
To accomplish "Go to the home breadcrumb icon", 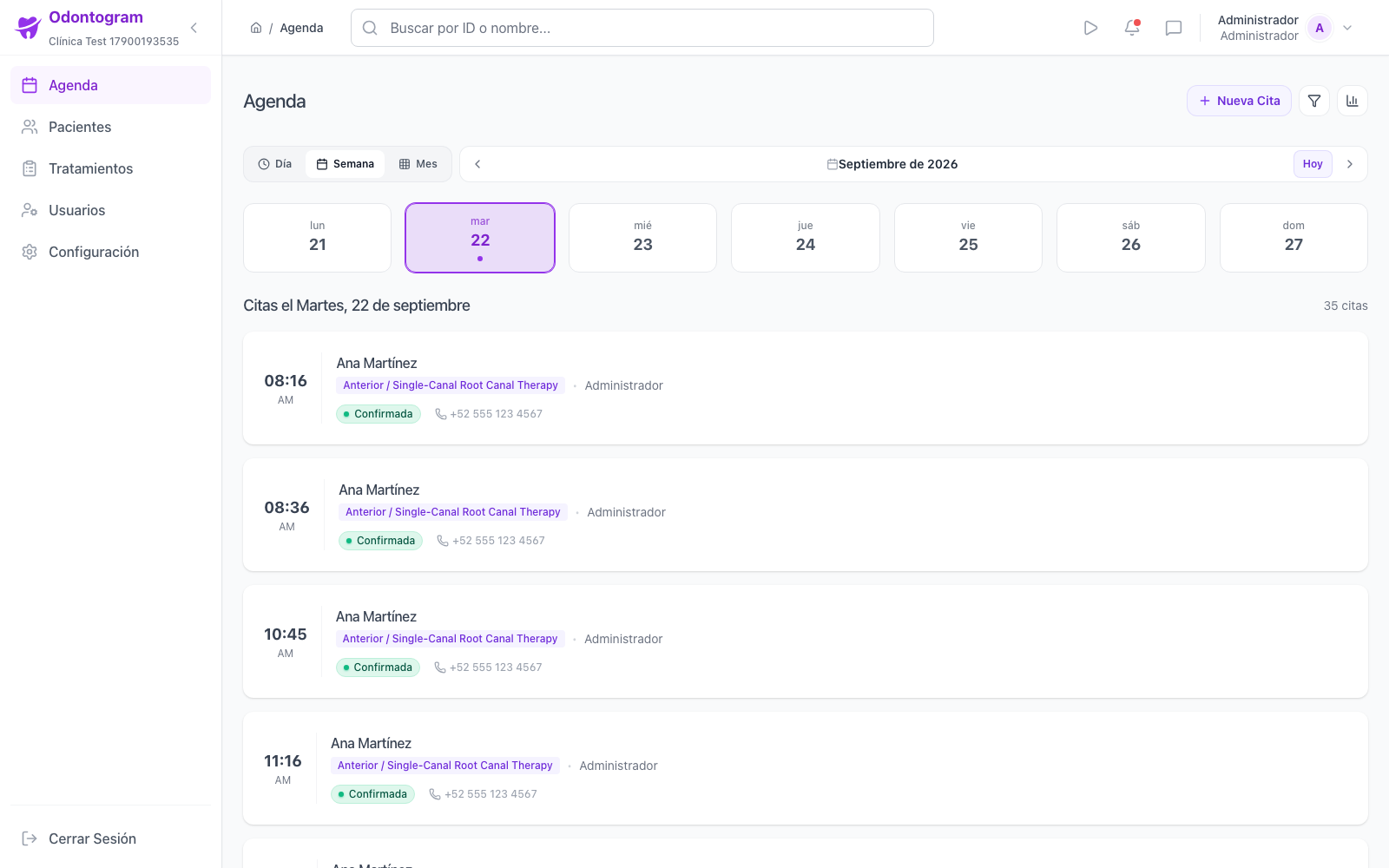I will pyautogui.click(x=256, y=28).
